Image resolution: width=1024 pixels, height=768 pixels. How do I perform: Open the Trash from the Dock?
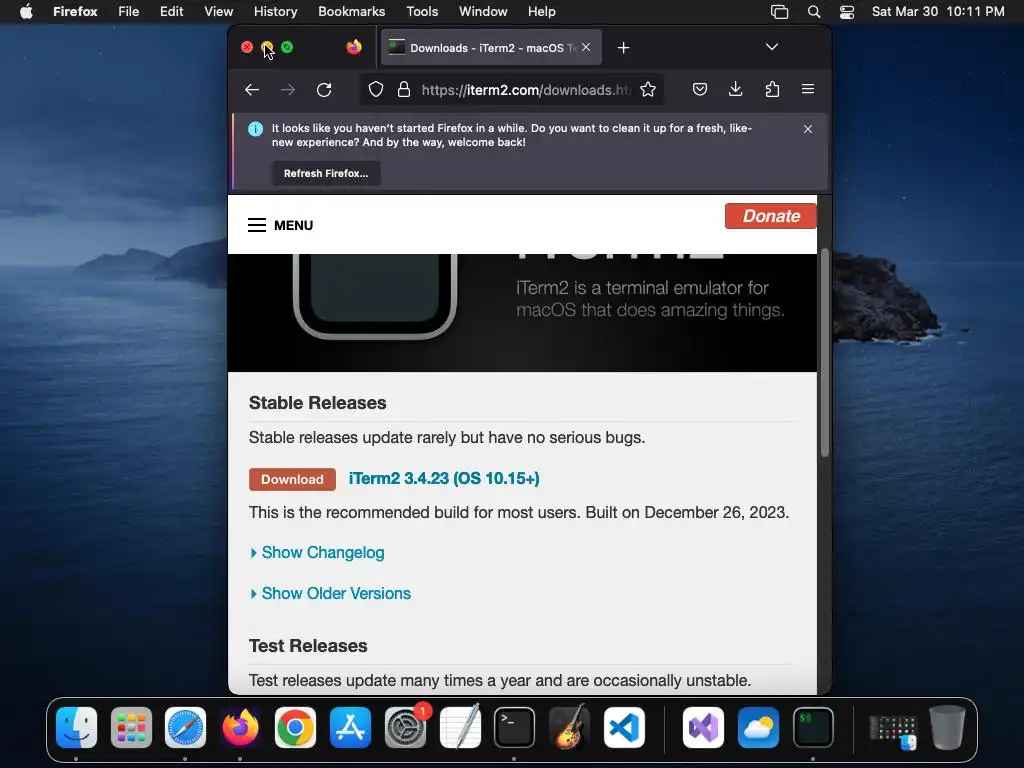click(x=947, y=728)
